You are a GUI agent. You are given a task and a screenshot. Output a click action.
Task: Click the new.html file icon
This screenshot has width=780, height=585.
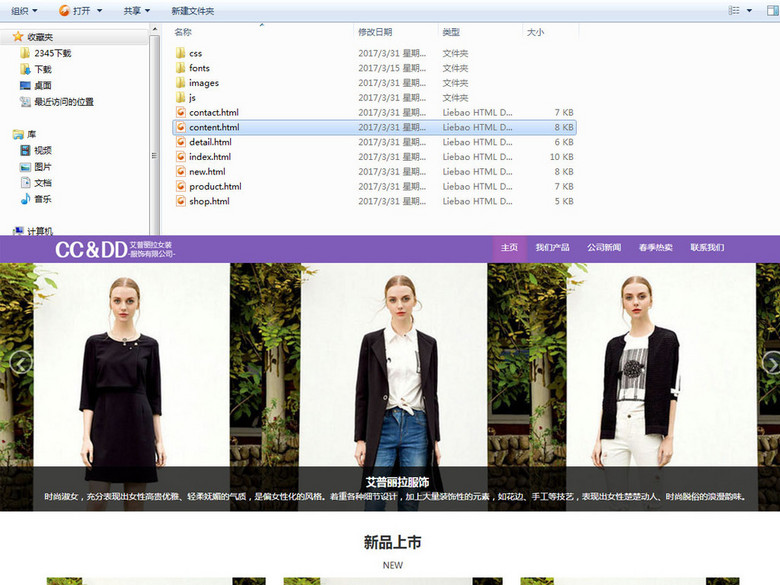(181, 172)
